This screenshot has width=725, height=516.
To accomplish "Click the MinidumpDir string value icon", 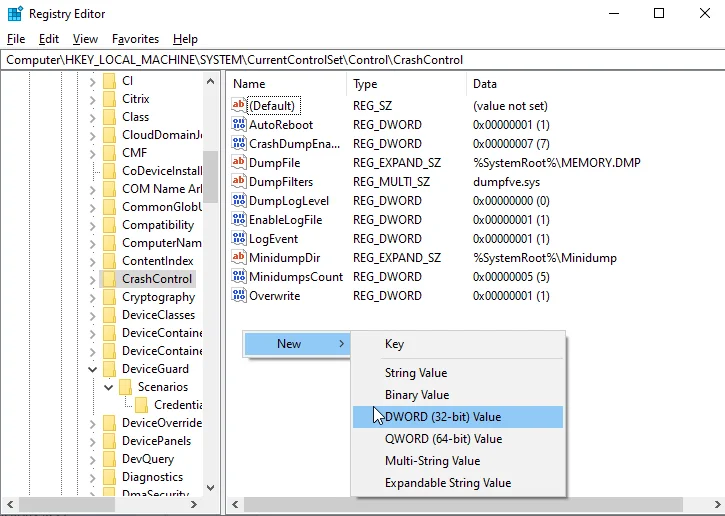I will (x=239, y=257).
